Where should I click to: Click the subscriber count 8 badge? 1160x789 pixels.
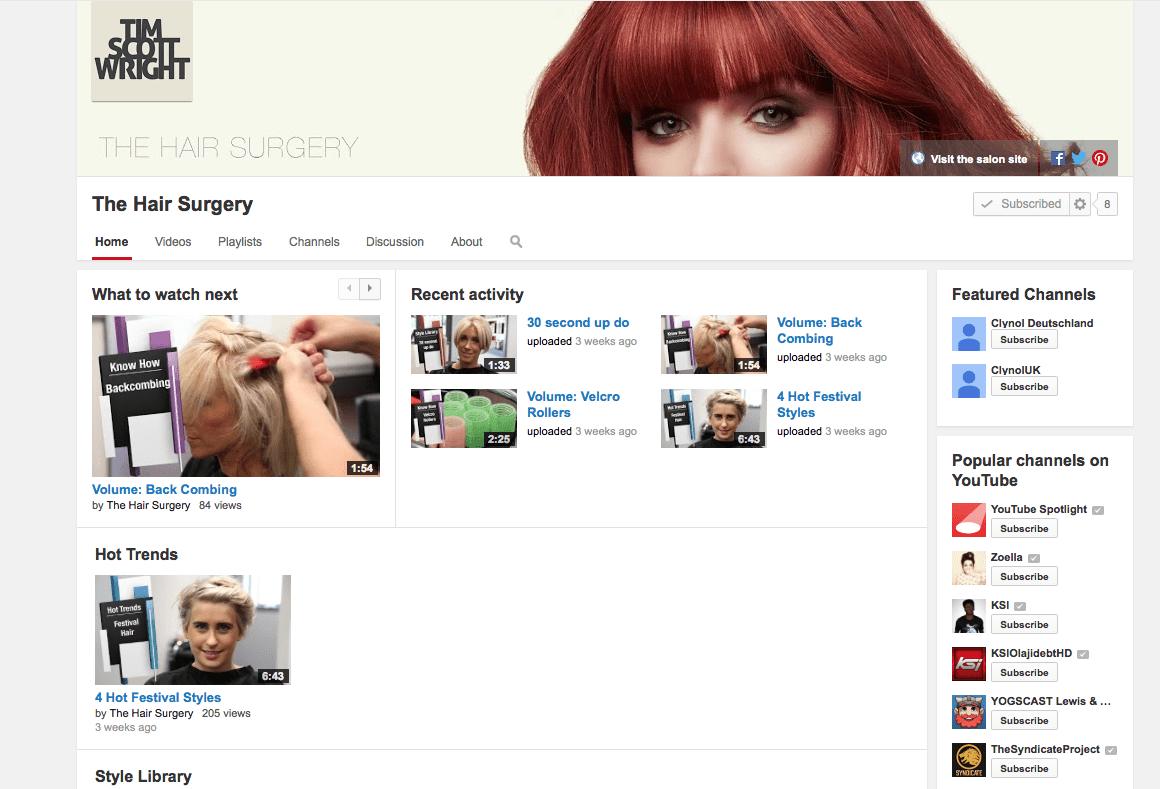point(1107,204)
